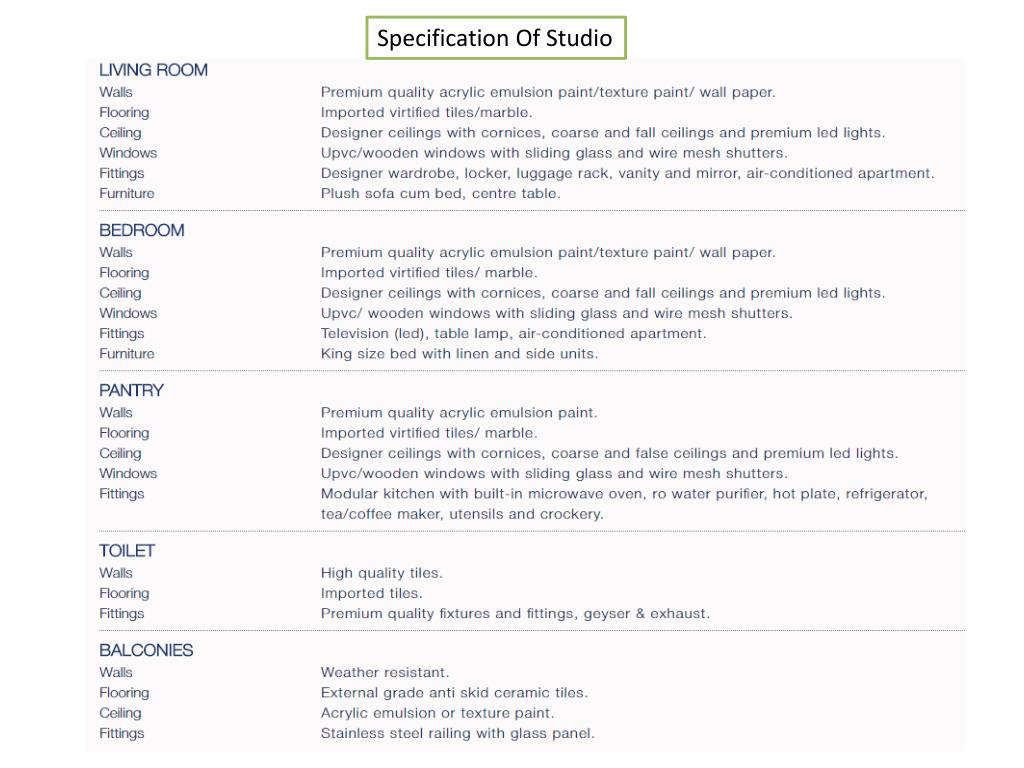Select Pantry Premium quality acrylic emulsion paint
This screenshot has height=768, width=1024.
pos(459,413)
